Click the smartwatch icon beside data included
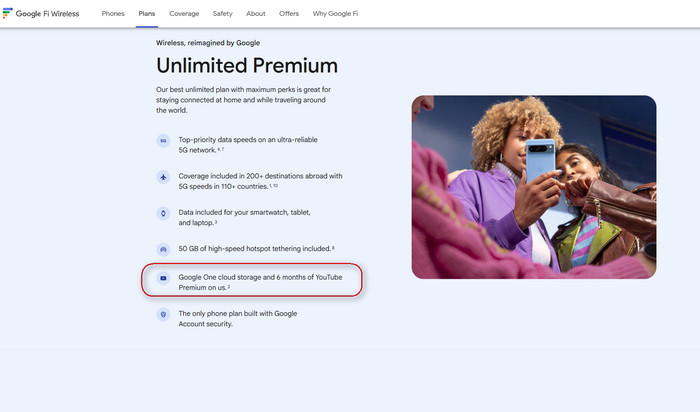 coord(163,213)
